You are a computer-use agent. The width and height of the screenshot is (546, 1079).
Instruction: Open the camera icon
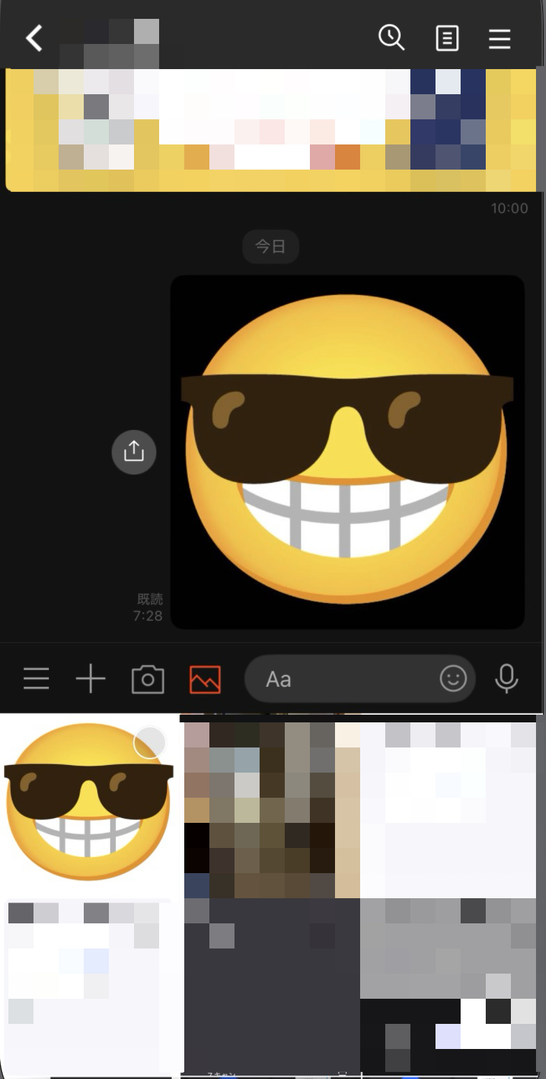(x=148, y=679)
